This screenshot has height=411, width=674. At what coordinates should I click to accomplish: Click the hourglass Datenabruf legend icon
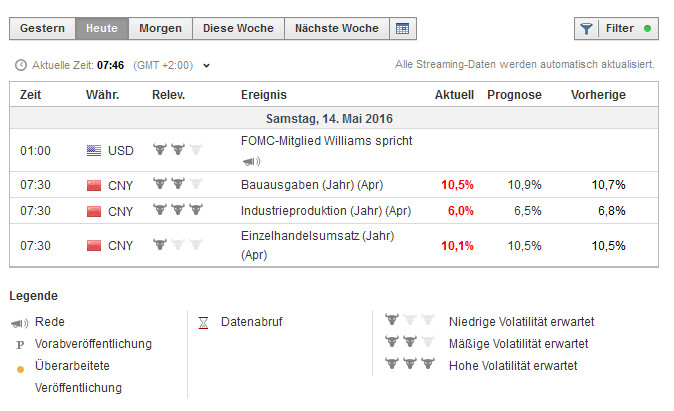203,322
